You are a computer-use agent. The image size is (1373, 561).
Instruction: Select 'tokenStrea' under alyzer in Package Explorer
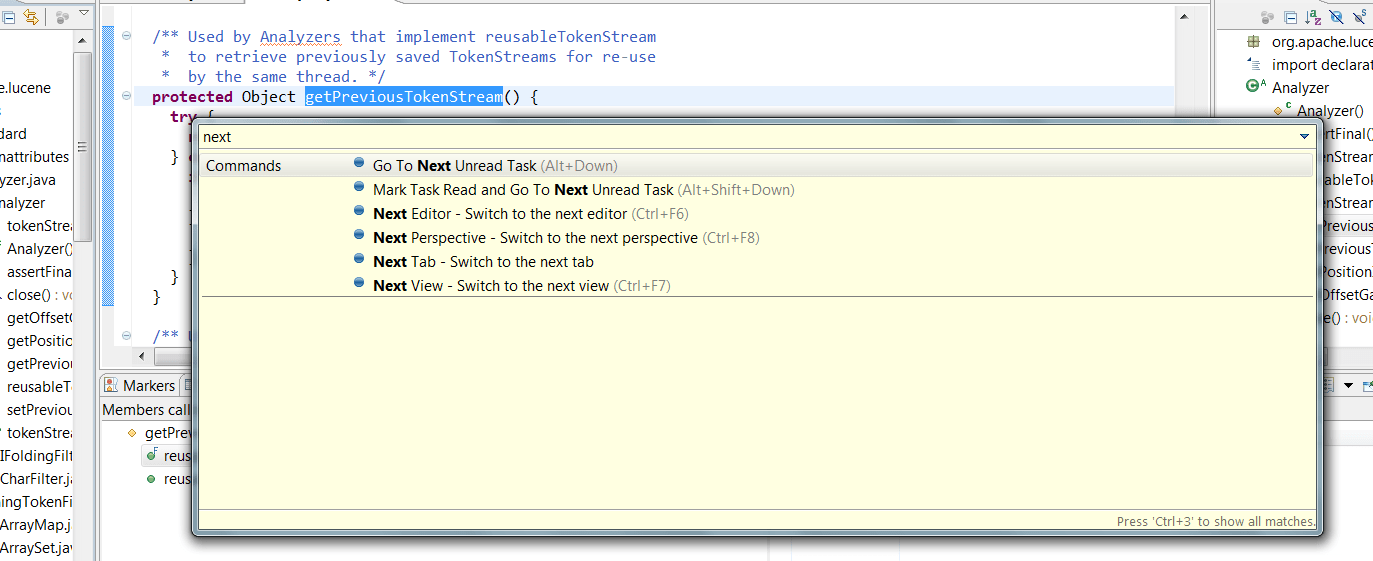point(39,226)
